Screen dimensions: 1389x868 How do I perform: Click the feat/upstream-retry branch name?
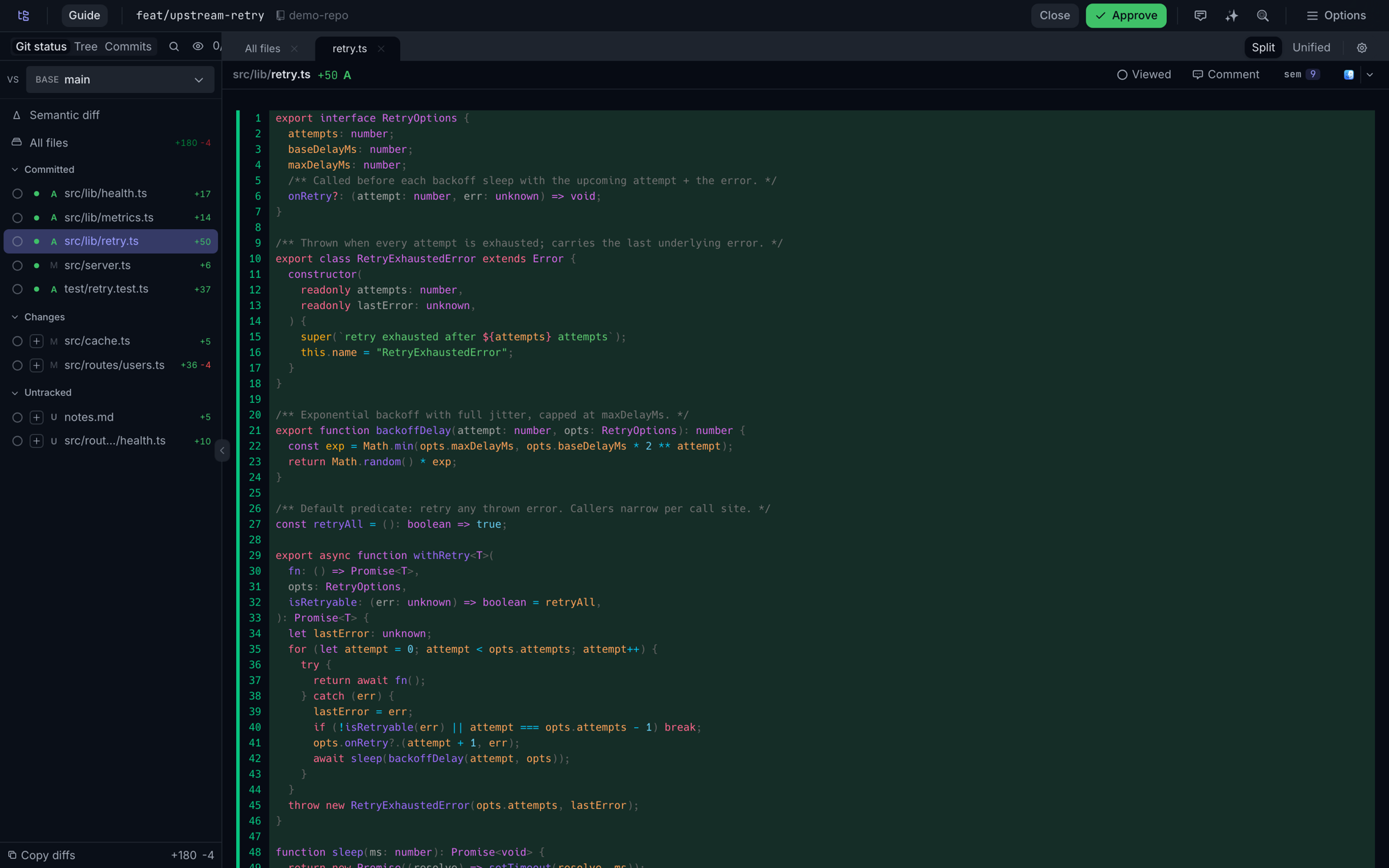[200, 15]
